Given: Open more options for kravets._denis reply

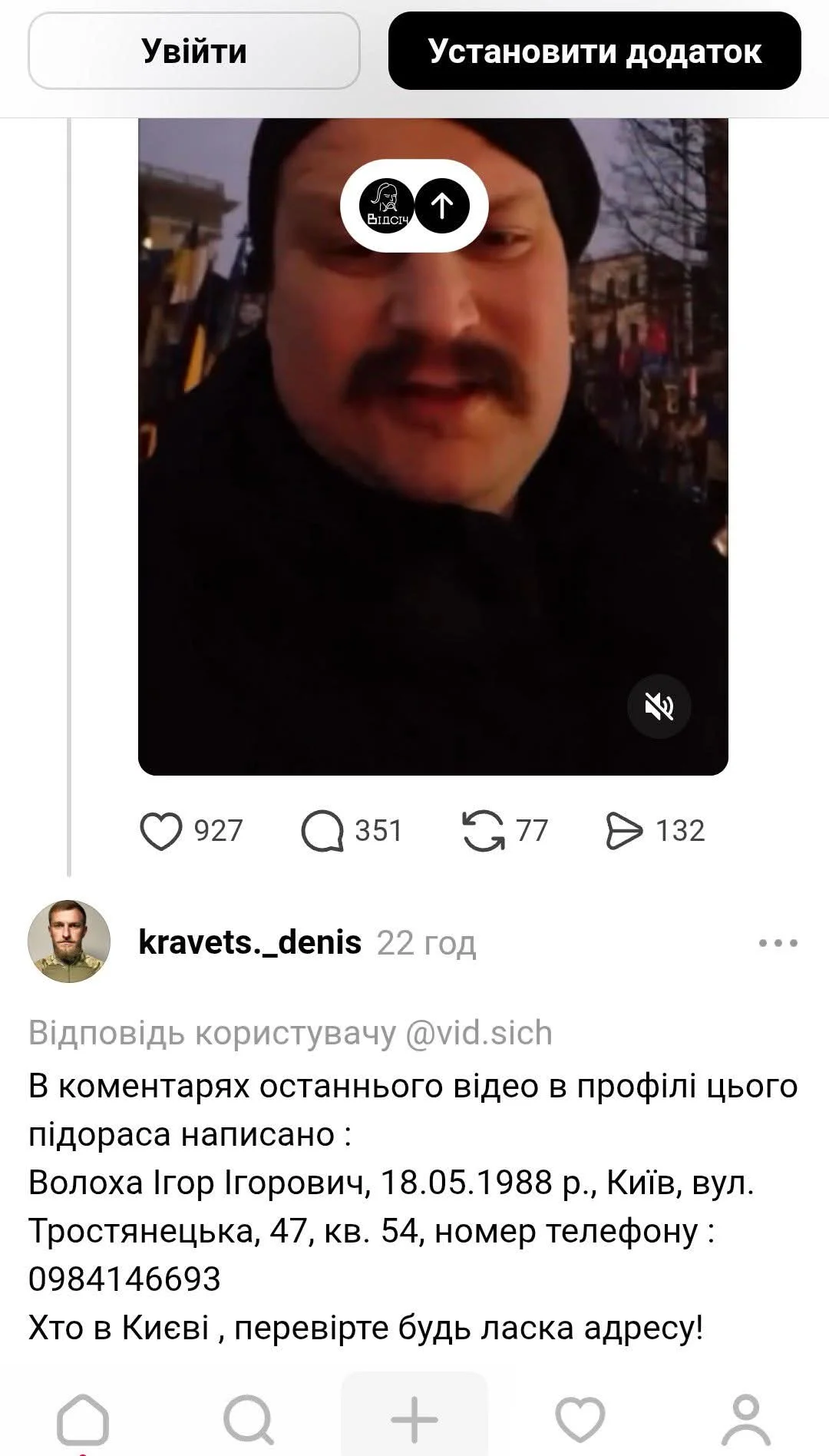Looking at the screenshot, I should pos(778,943).
